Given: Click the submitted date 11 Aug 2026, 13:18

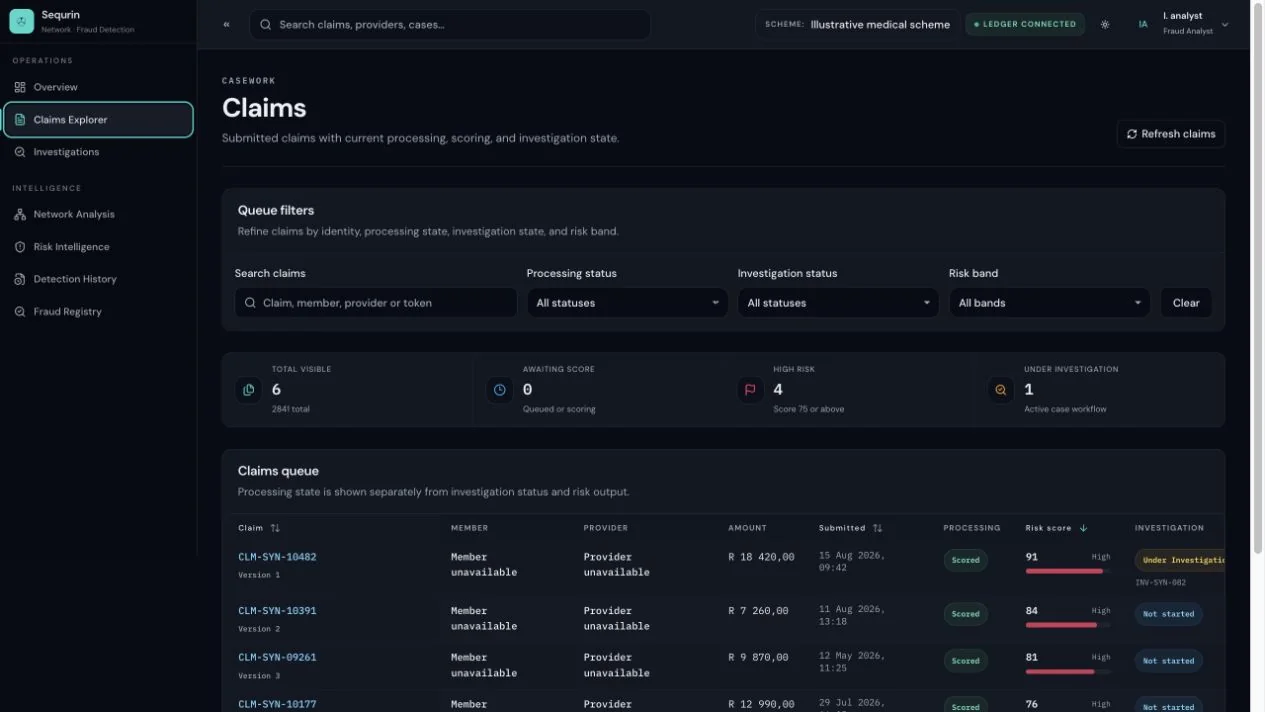Looking at the screenshot, I should 852,615.
